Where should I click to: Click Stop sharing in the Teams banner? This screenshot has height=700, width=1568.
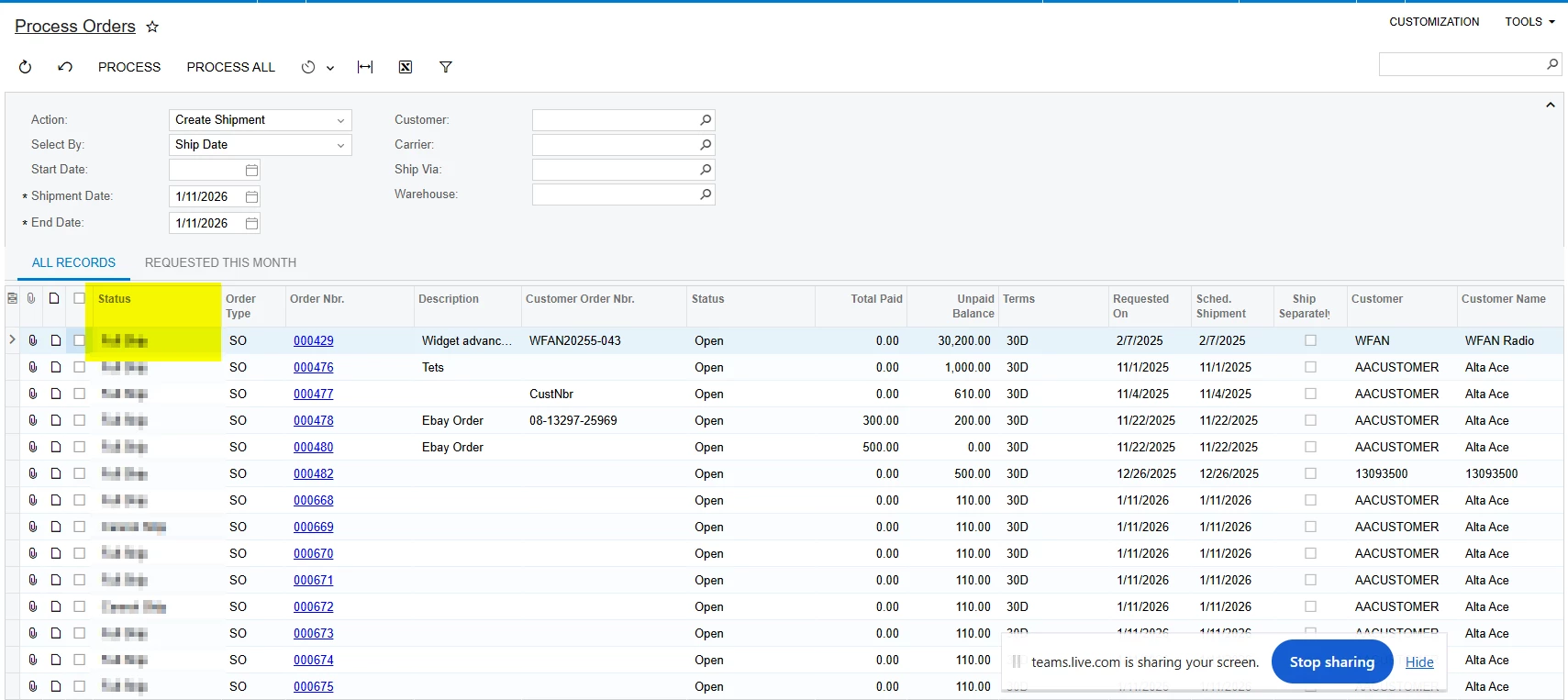(1332, 661)
